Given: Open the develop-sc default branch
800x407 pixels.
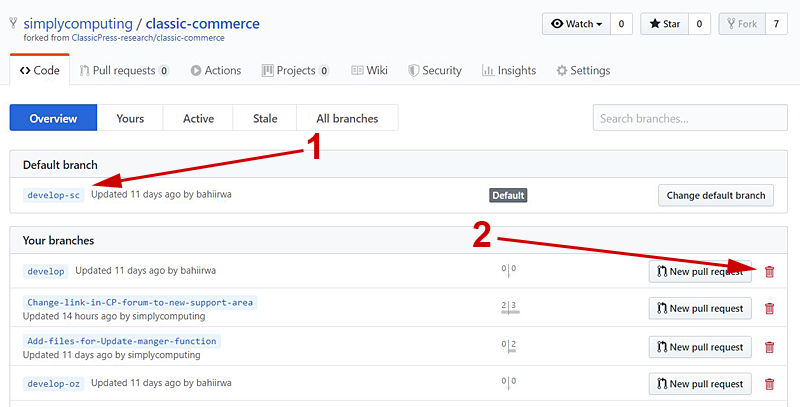Looking at the screenshot, I should [x=54, y=195].
